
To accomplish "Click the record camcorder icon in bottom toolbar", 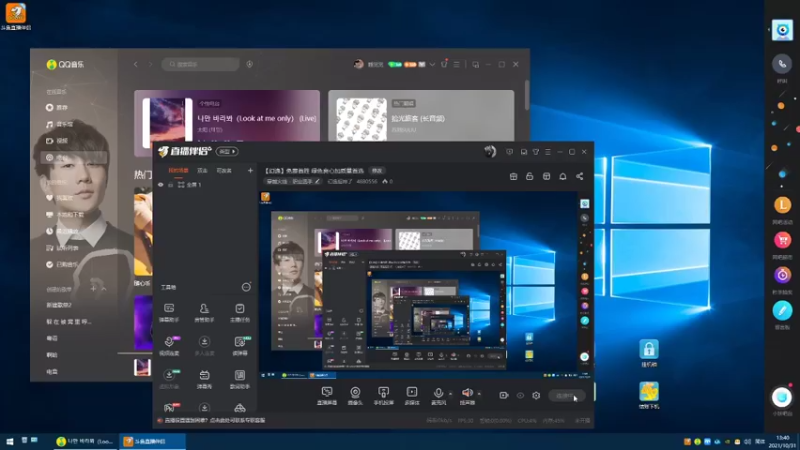I will point(504,395).
